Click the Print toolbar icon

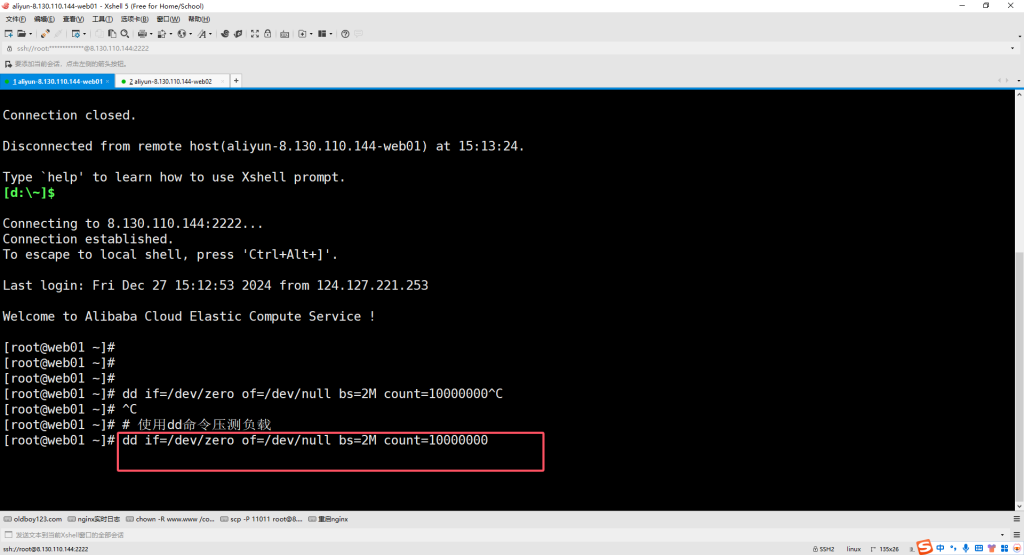(x=142, y=33)
